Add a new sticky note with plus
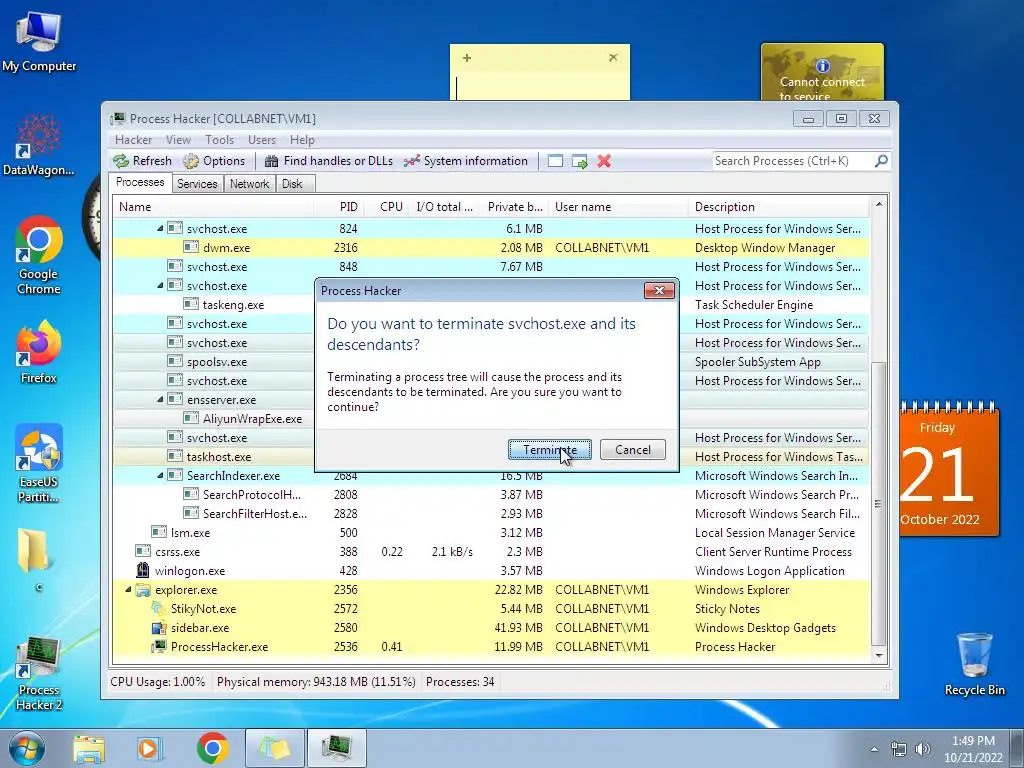This screenshot has height=768, width=1024. (x=466, y=57)
